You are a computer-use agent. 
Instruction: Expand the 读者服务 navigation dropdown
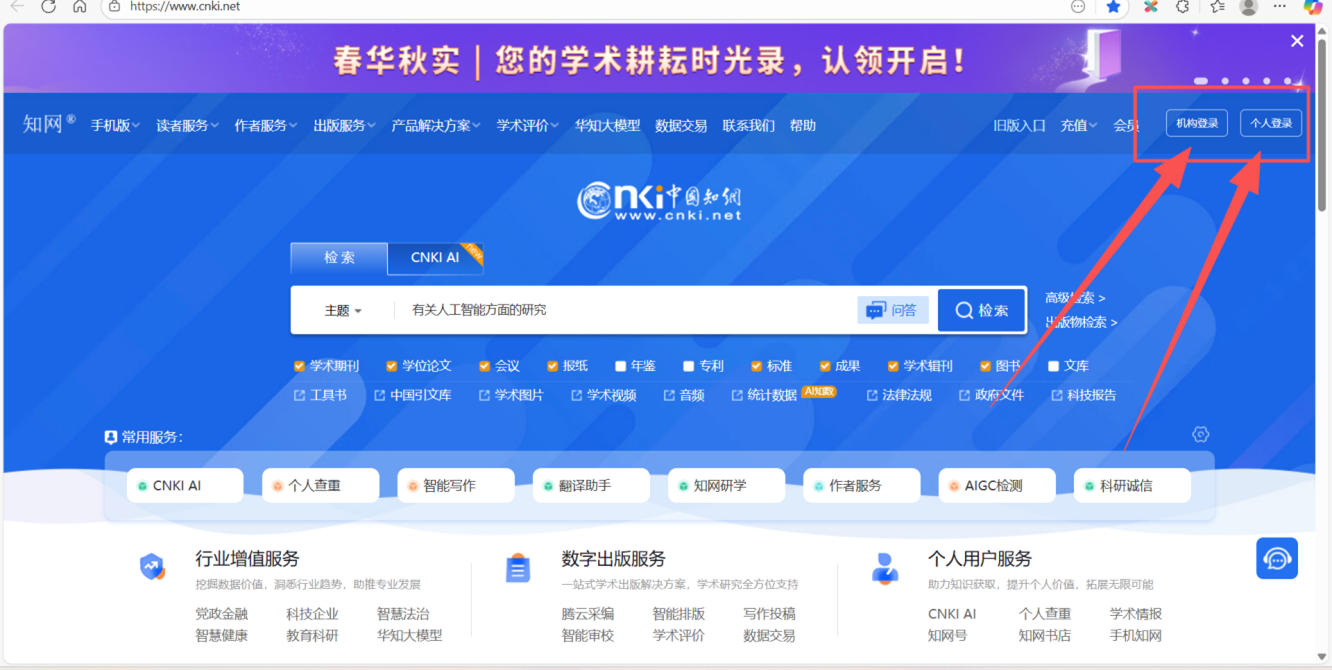coord(187,126)
